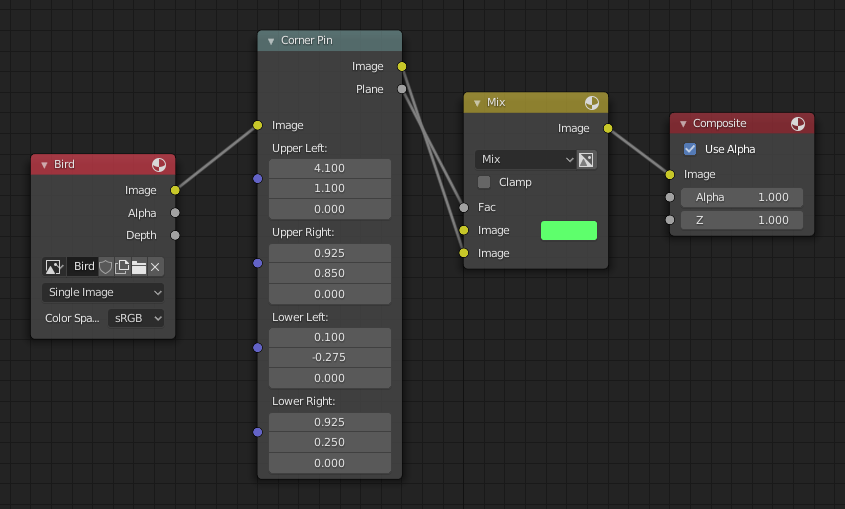Click Lower Right vector input socket
Image resolution: width=845 pixels, height=509 pixels.
click(258, 432)
